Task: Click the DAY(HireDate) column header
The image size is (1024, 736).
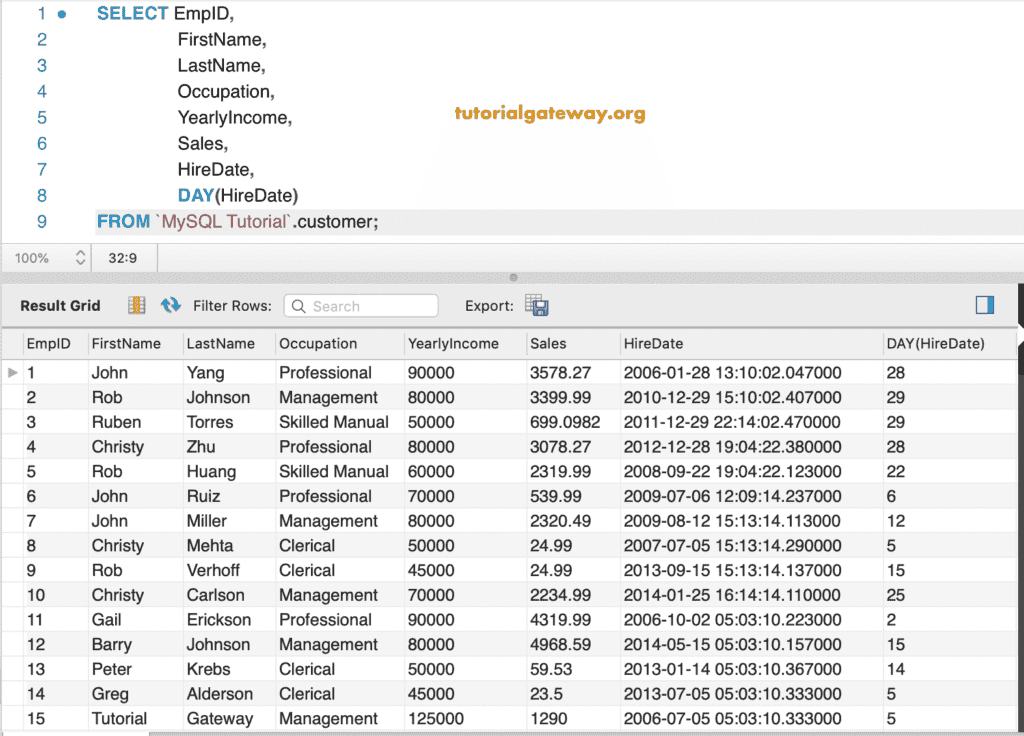Action: pyautogui.click(x=935, y=343)
